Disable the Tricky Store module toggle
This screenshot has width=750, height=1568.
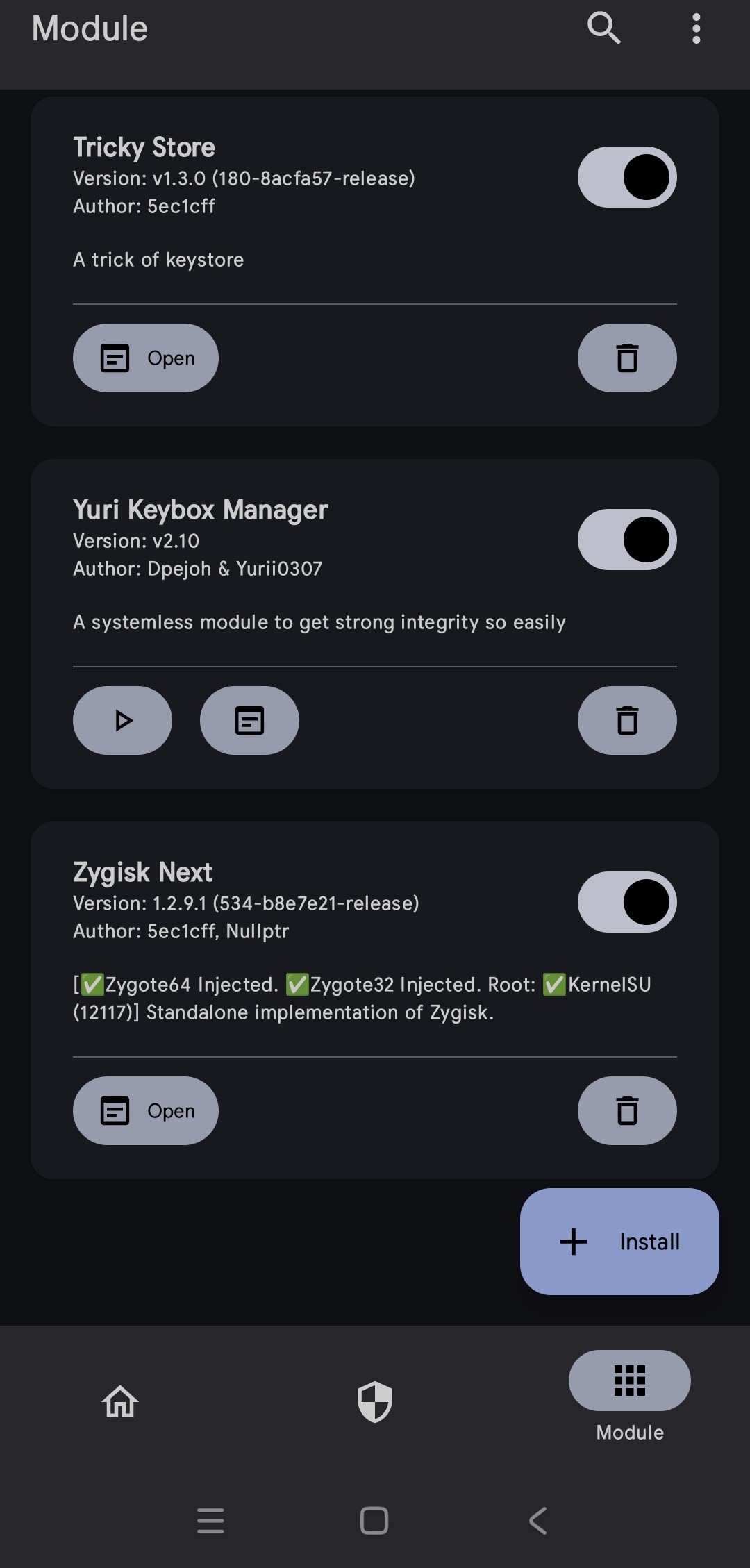pyautogui.click(x=627, y=177)
